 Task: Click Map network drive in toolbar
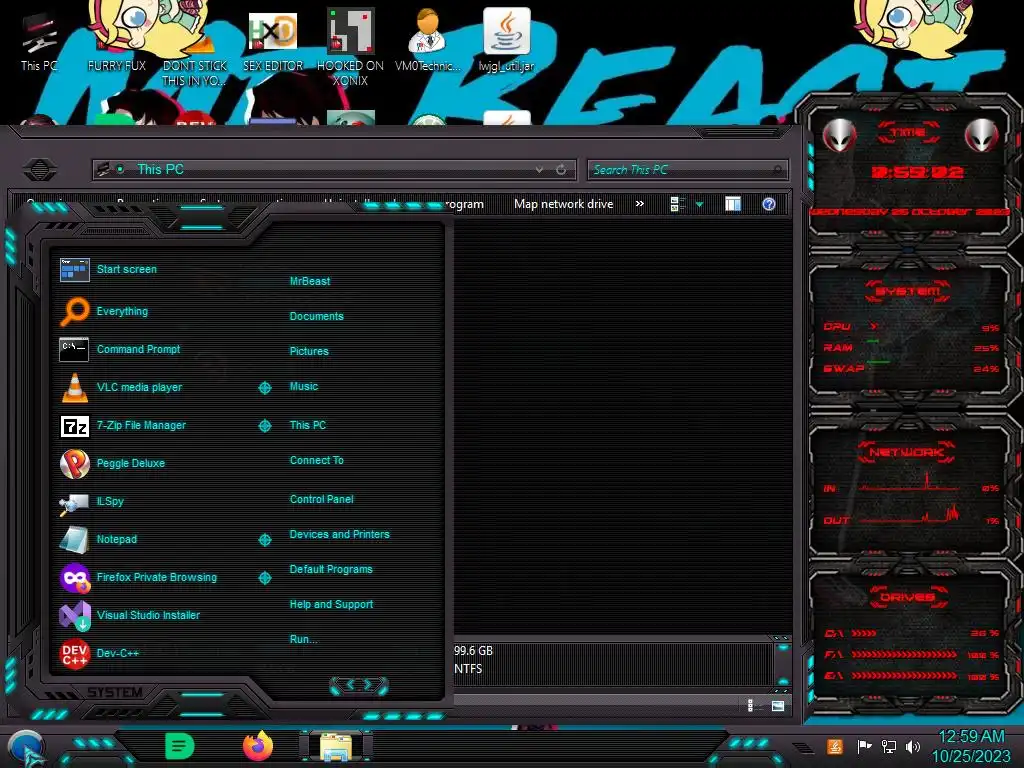pyautogui.click(x=564, y=204)
